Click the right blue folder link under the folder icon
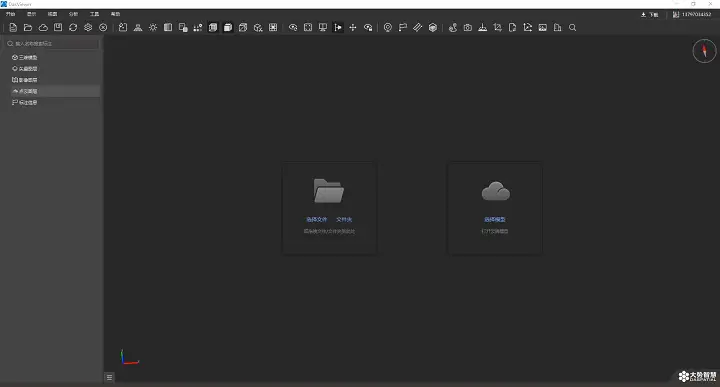Screen dimensions: 720x387 (x=344, y=219)
